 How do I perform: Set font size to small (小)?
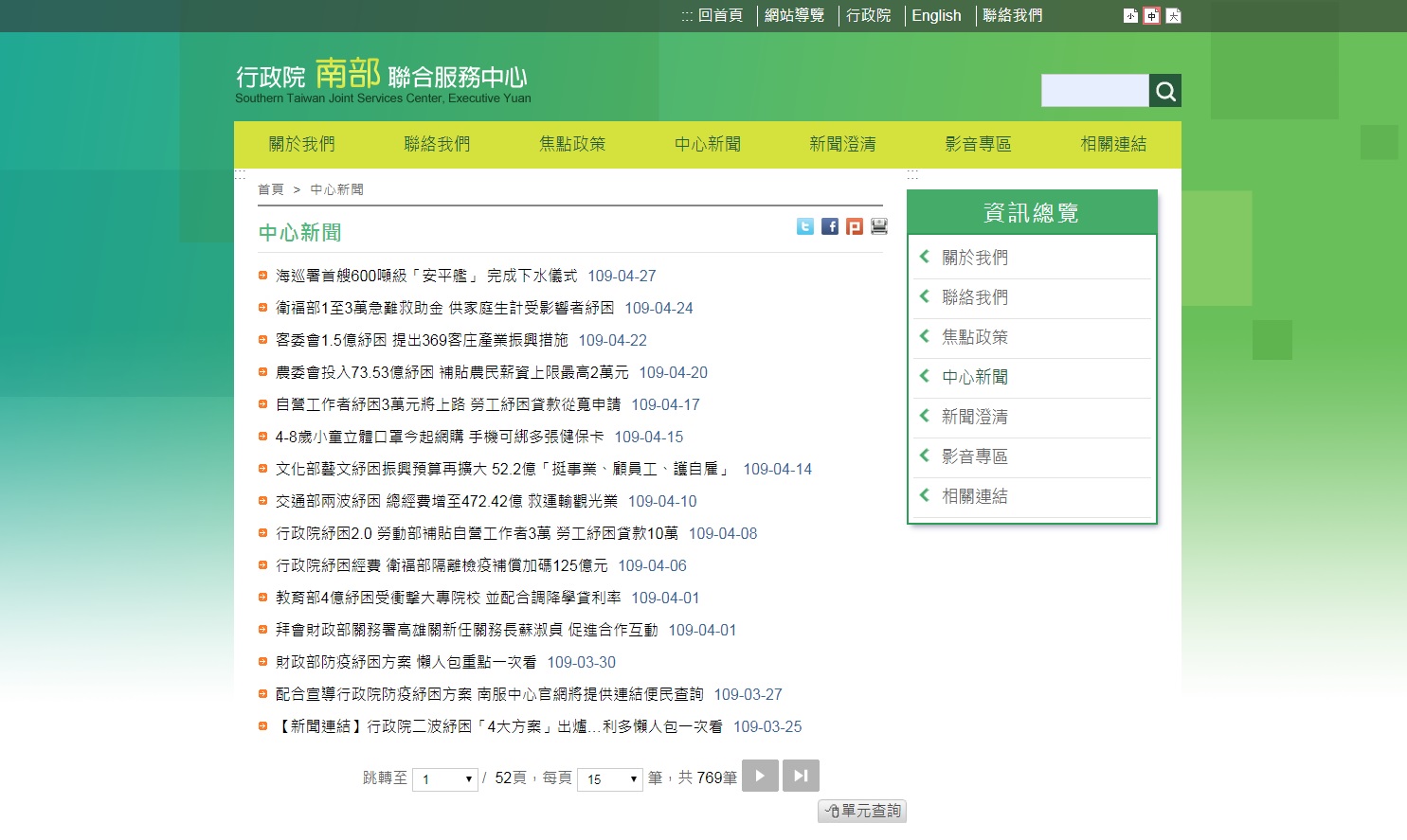(x=1130, y=16)
